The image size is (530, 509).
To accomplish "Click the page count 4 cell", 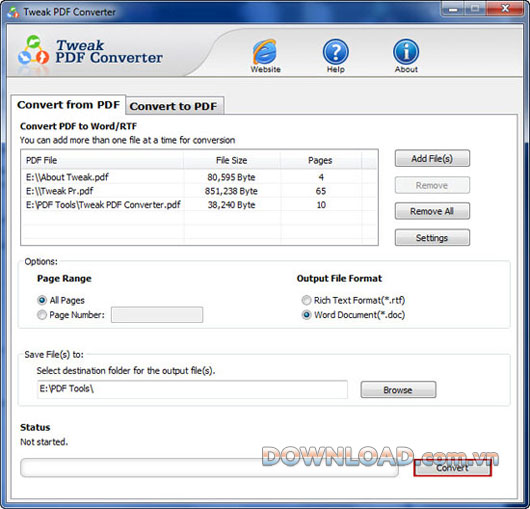I will [321, 177].
